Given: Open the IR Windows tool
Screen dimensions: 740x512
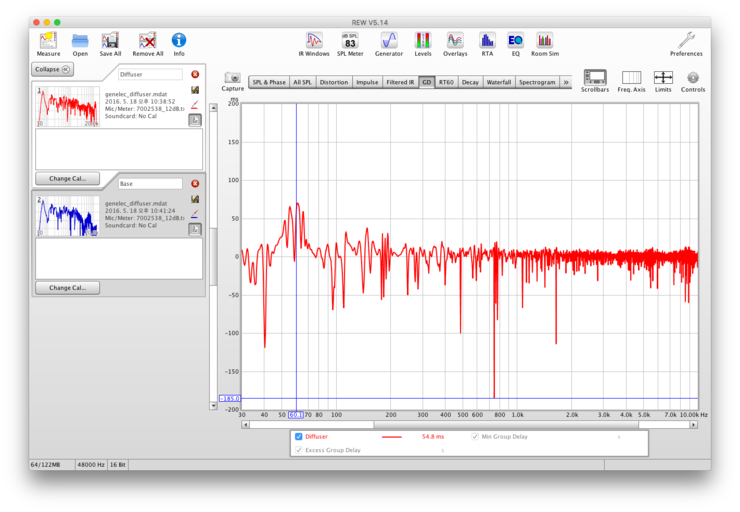Looking at the screenshot, I should 315,42.
